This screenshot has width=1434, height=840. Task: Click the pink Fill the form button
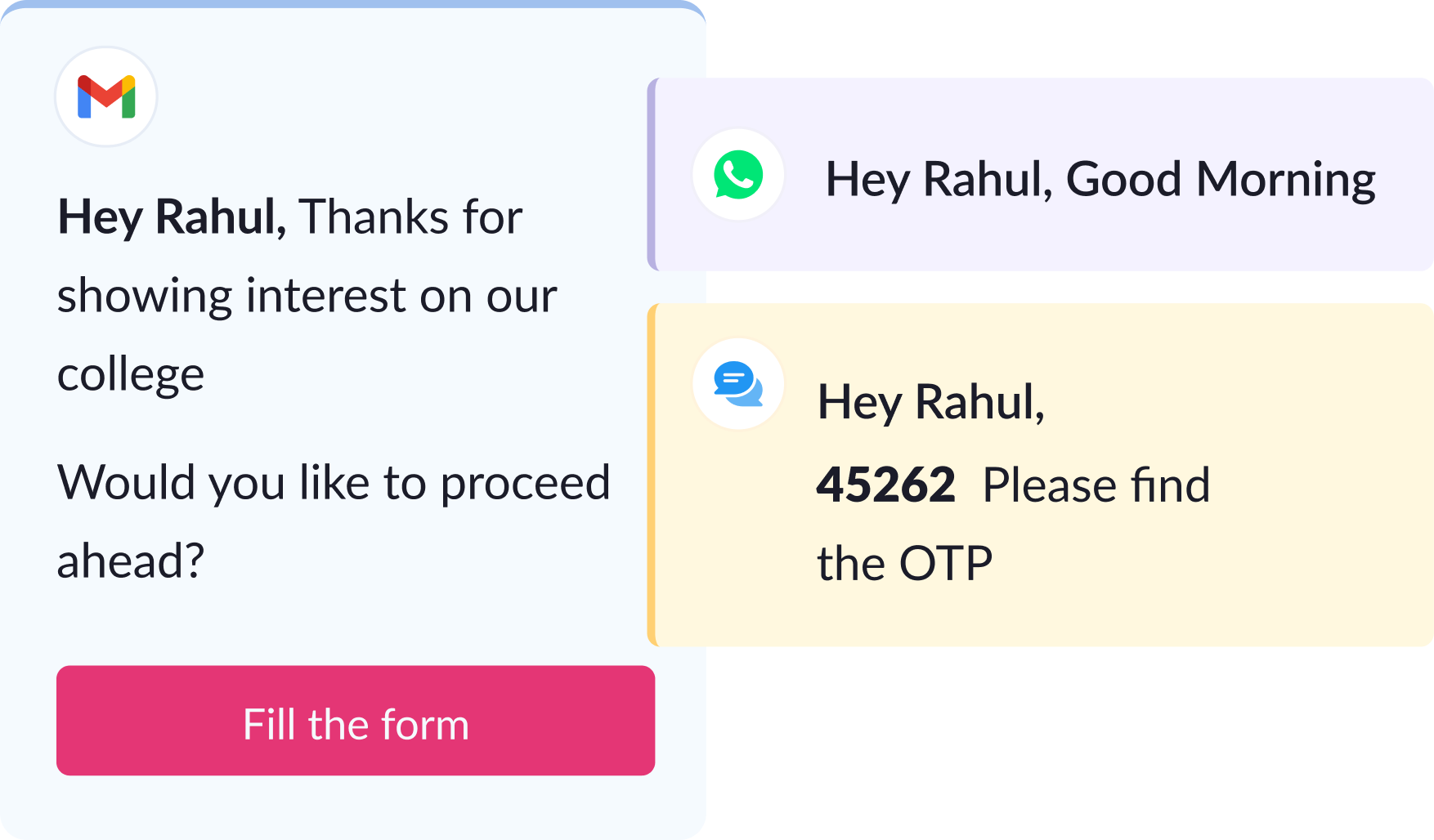pyautogui.click(x=356, y=721)
